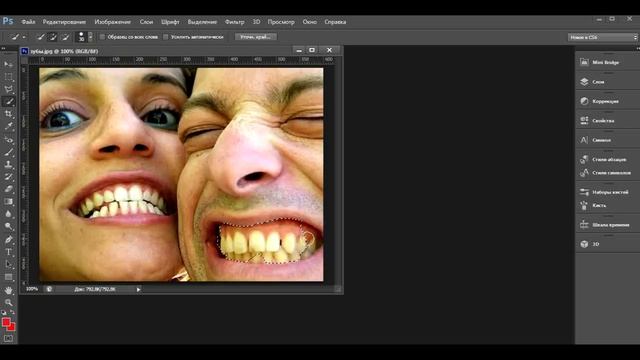Open the workspace switcher dropdown

(x=603, y=37)
